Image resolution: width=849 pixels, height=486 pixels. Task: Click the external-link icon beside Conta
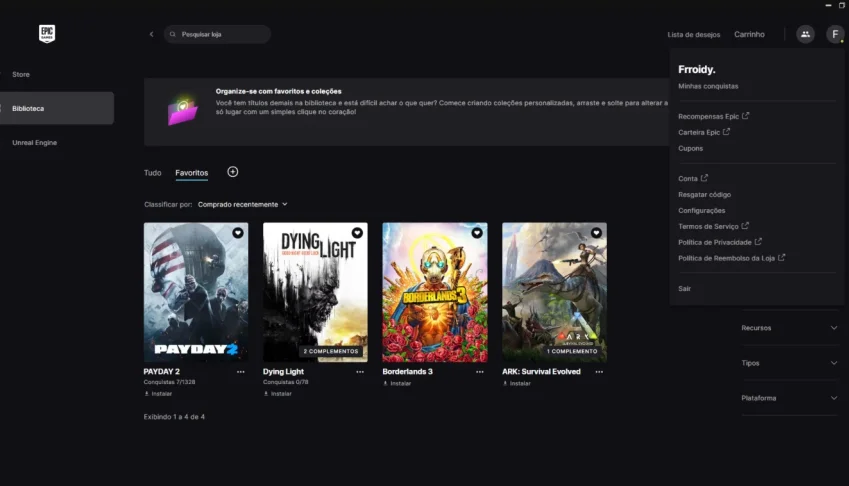(x=704, y=178)
